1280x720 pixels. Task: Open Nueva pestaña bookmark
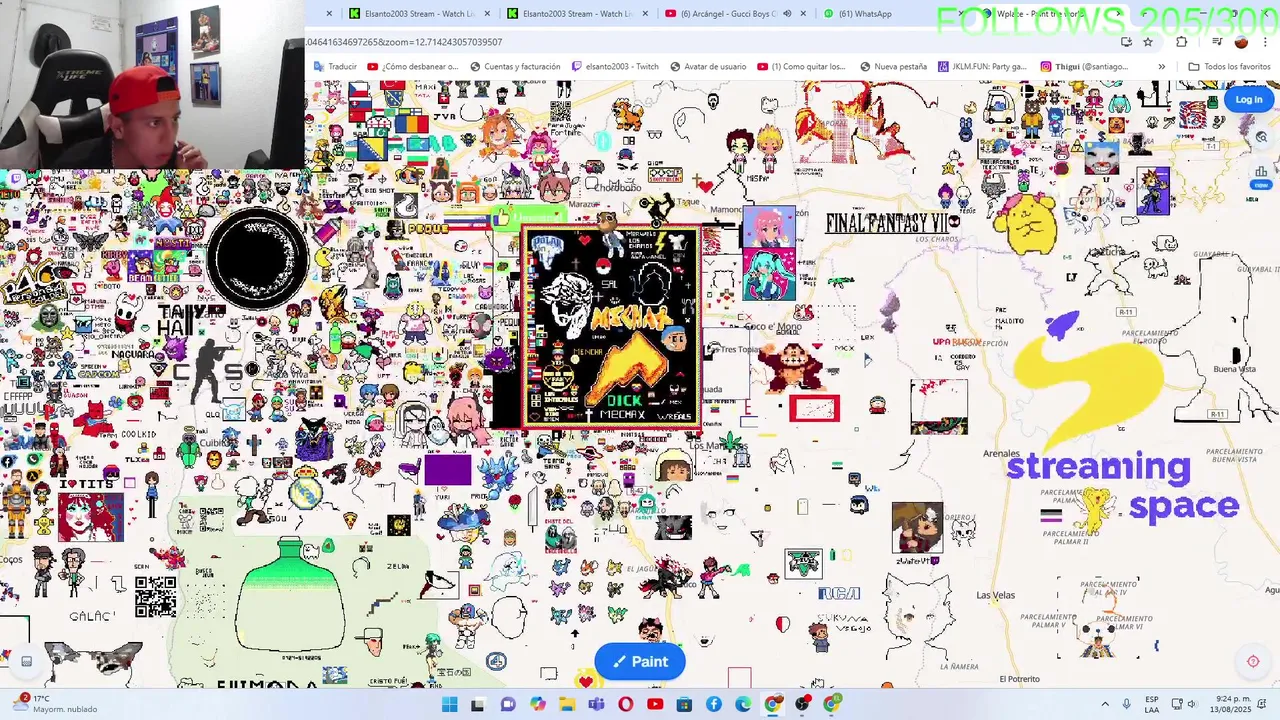tap(893, 67)
